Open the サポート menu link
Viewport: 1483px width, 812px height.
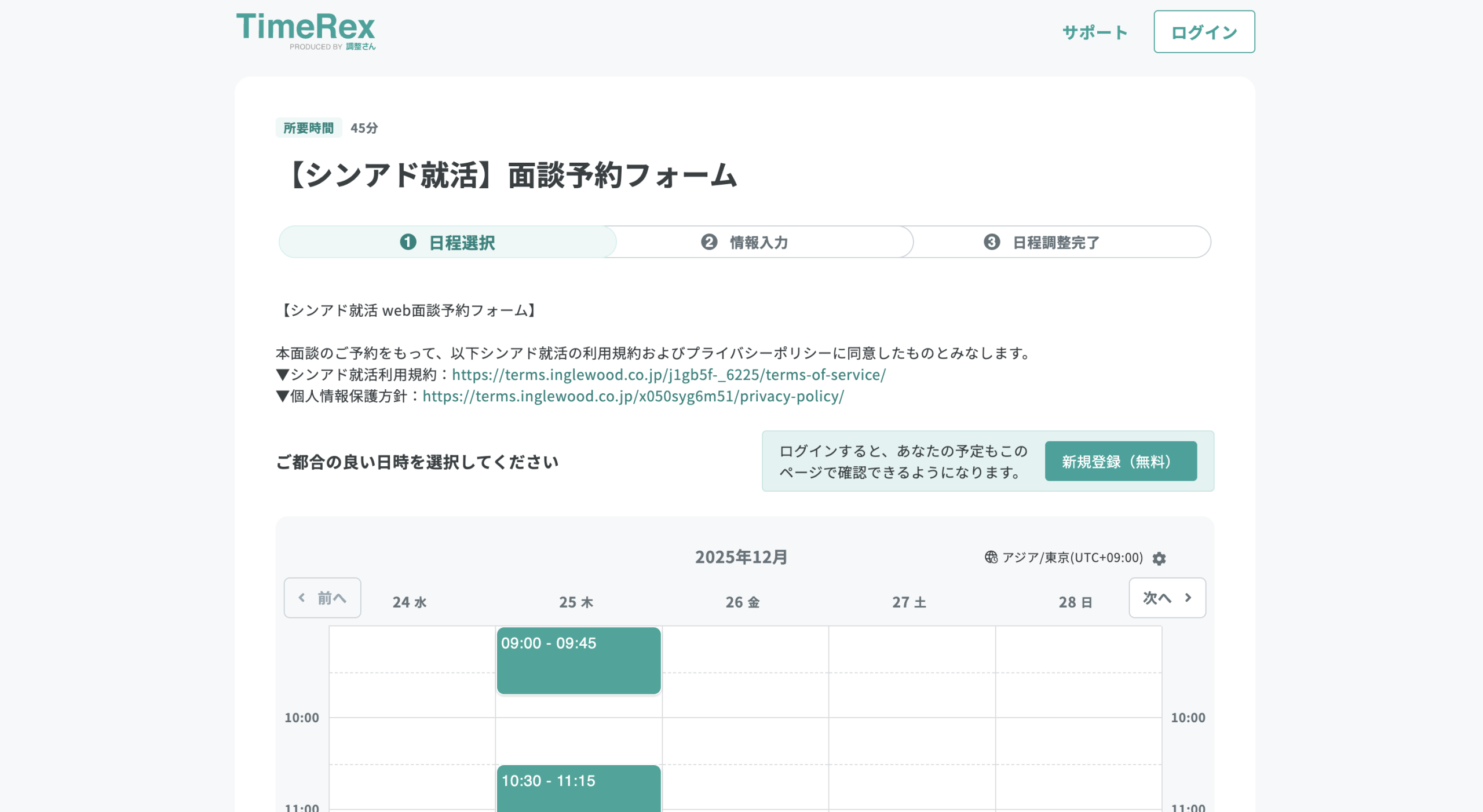1094,32
